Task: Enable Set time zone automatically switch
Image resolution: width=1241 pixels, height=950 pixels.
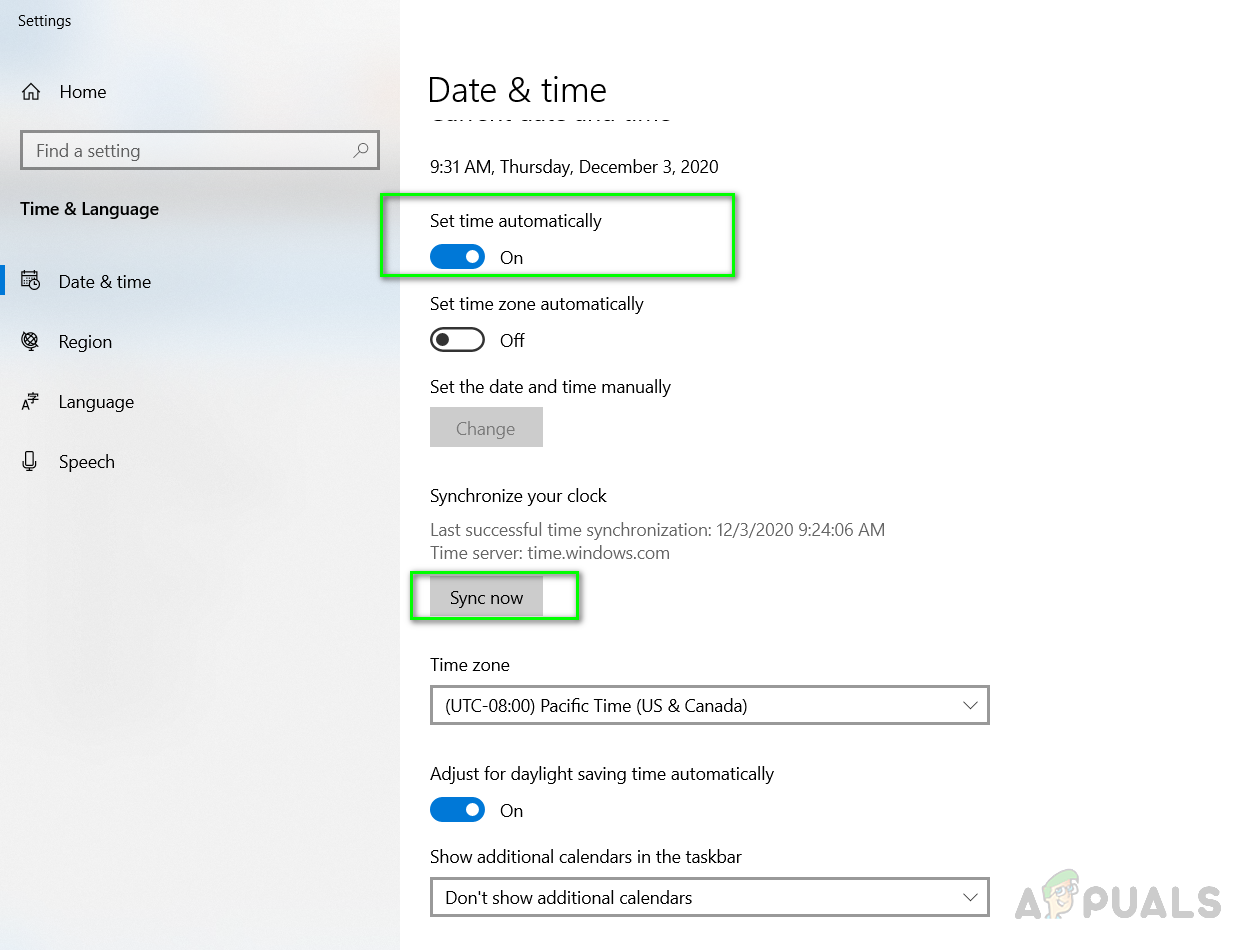Action: pos(457,340)
